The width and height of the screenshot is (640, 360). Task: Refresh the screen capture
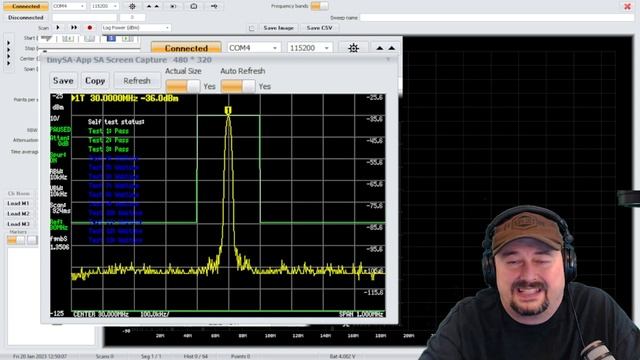coord(137,81)
